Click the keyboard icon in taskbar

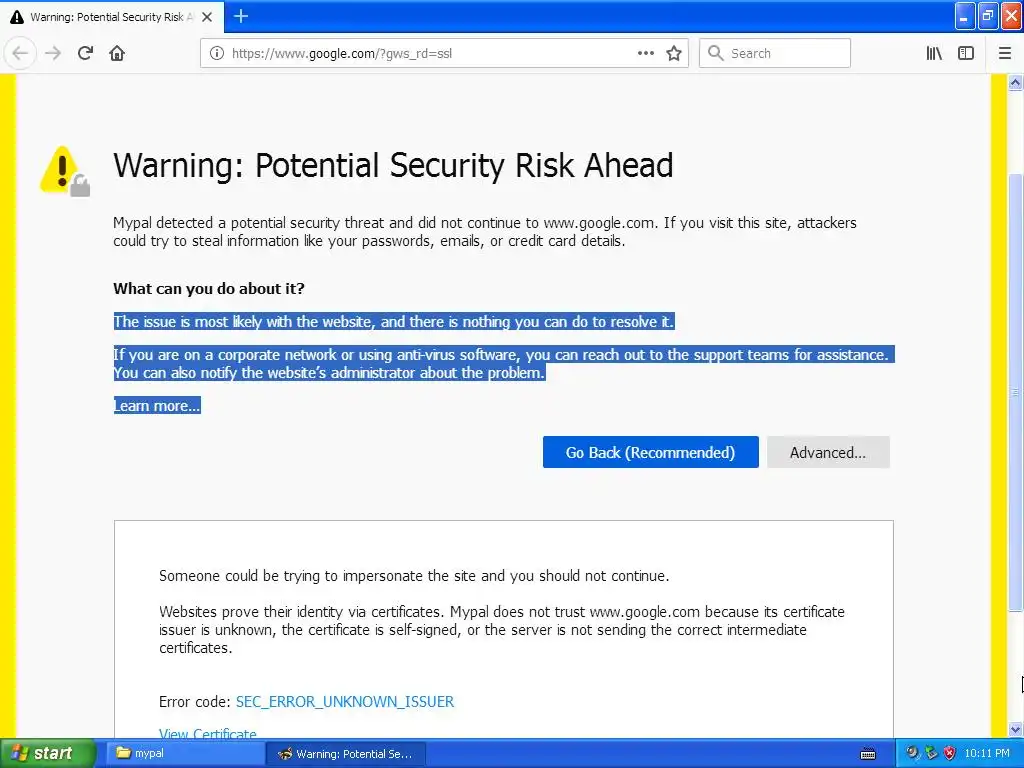click(x=868, y=754)
